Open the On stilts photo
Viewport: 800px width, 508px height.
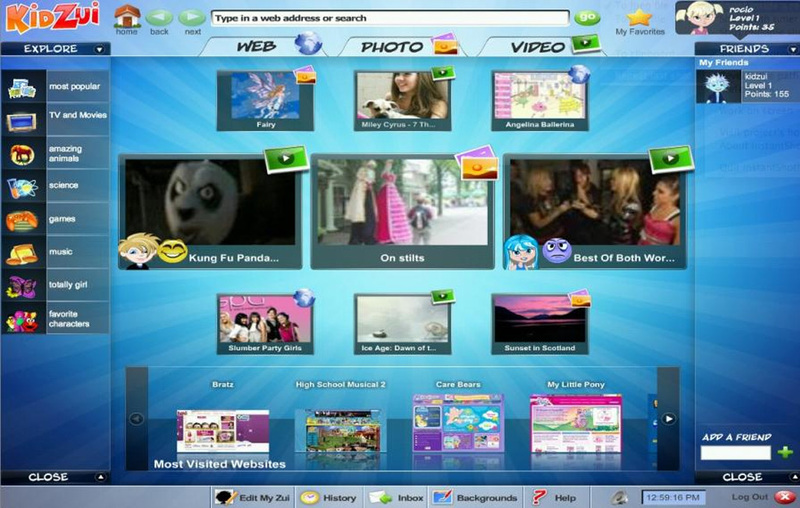pyautogui.click(x=403, y=212)
